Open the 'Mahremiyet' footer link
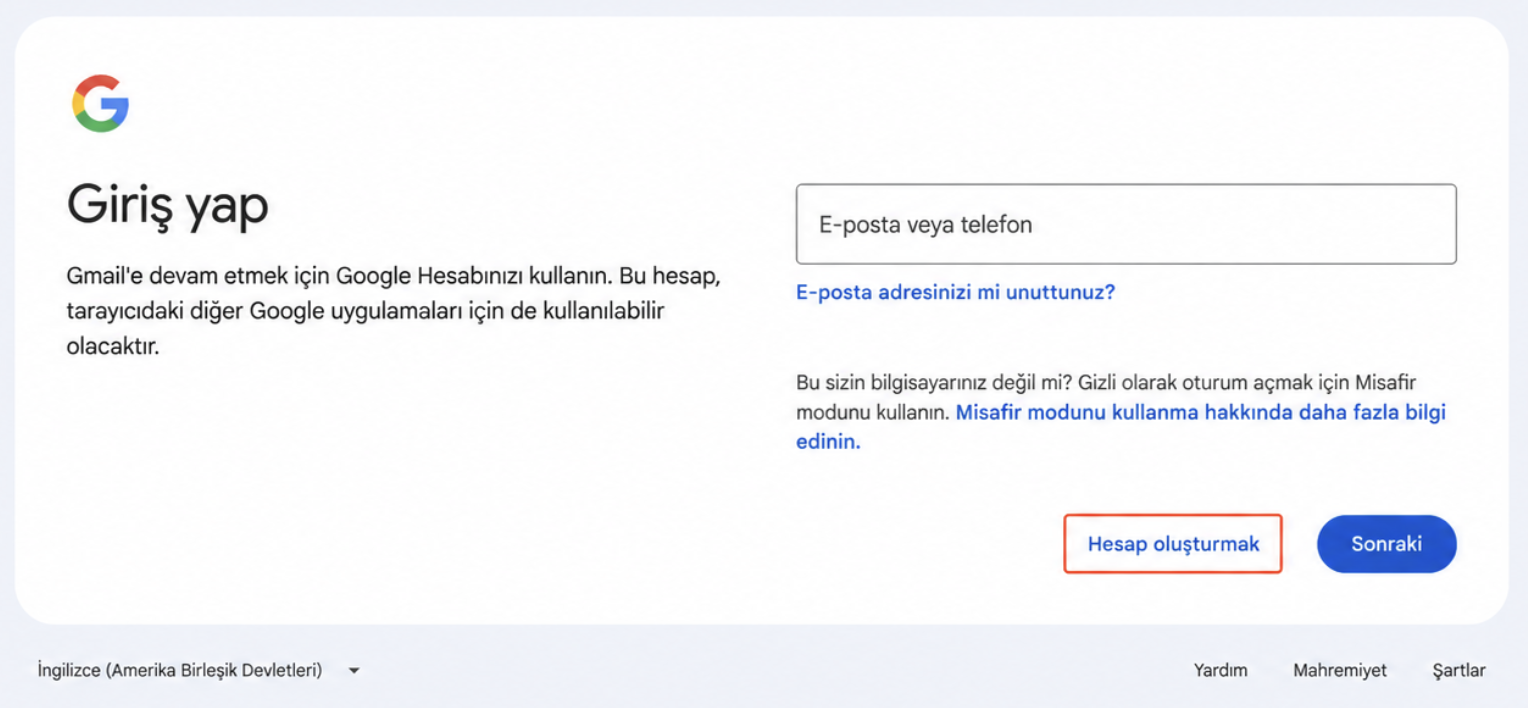Screen dimensions: 1528x708 pos(1340,670)
